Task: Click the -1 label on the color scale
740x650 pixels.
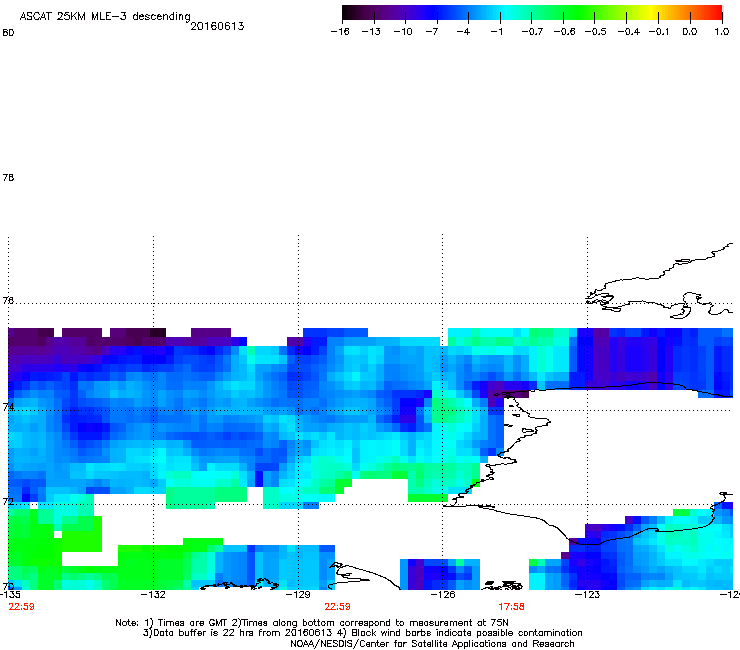Action: pos(496,32)
